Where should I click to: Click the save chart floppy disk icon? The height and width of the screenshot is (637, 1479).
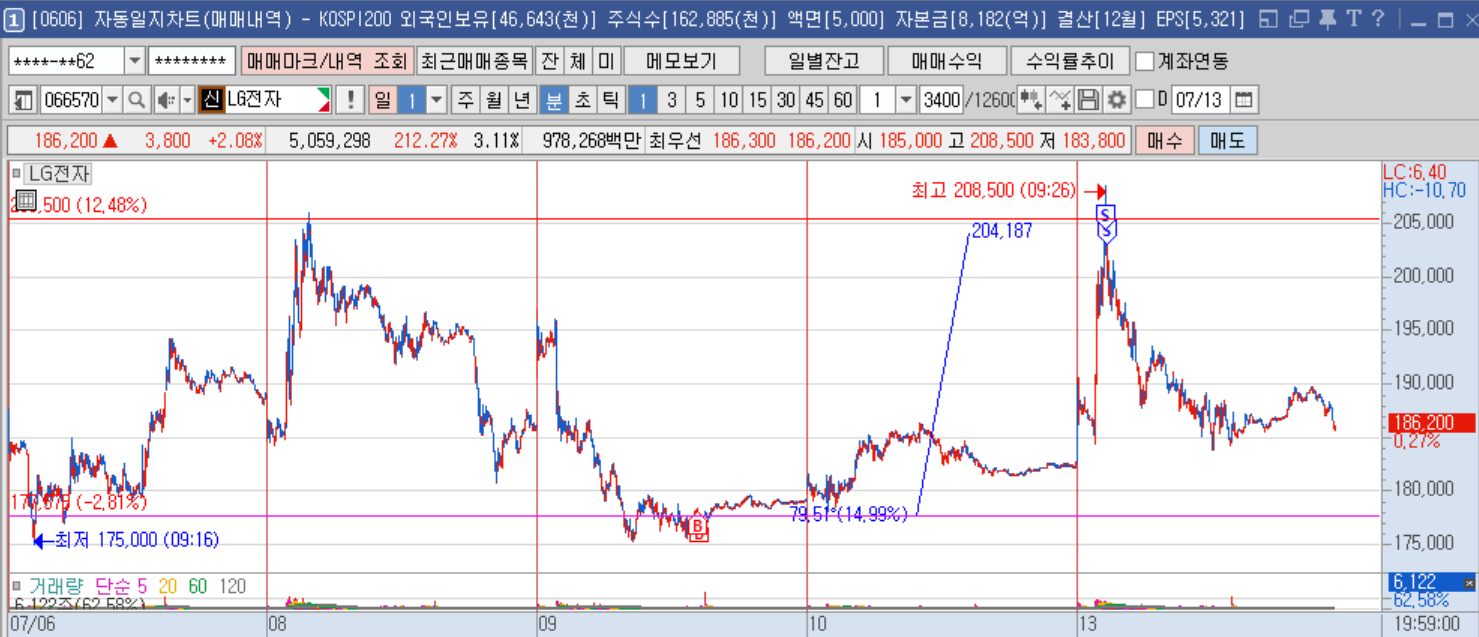1089,100
